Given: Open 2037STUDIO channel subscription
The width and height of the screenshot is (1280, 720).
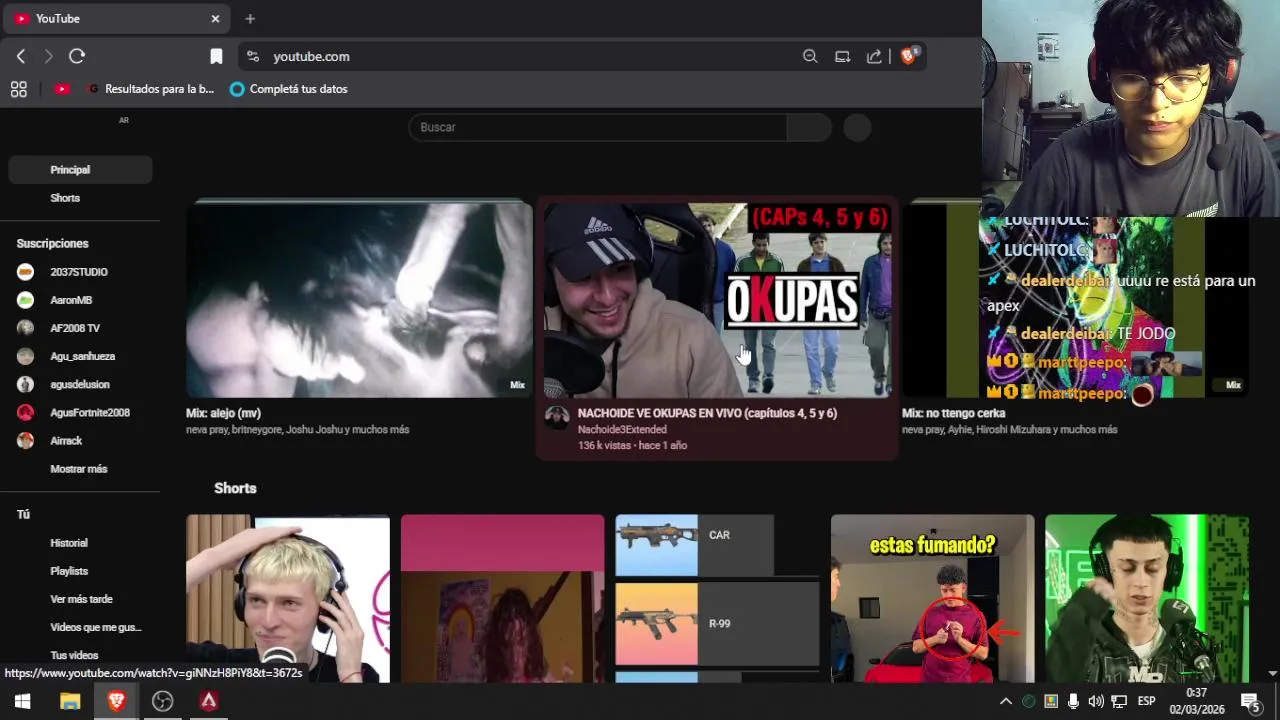Looking at the screenshot, I should (x=80, y=272).
